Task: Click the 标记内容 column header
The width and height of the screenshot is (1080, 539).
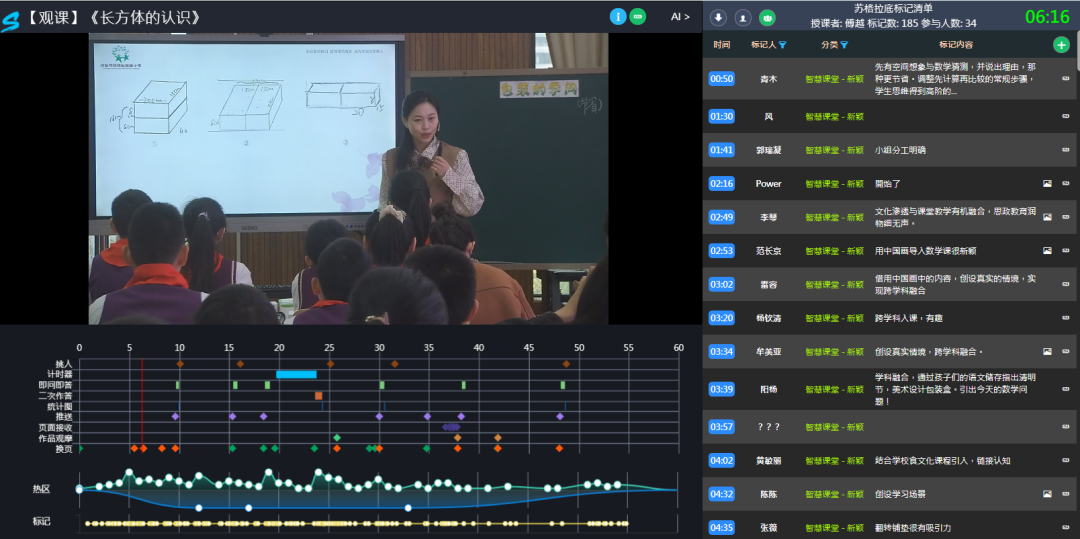Action: tap(956, 45)
